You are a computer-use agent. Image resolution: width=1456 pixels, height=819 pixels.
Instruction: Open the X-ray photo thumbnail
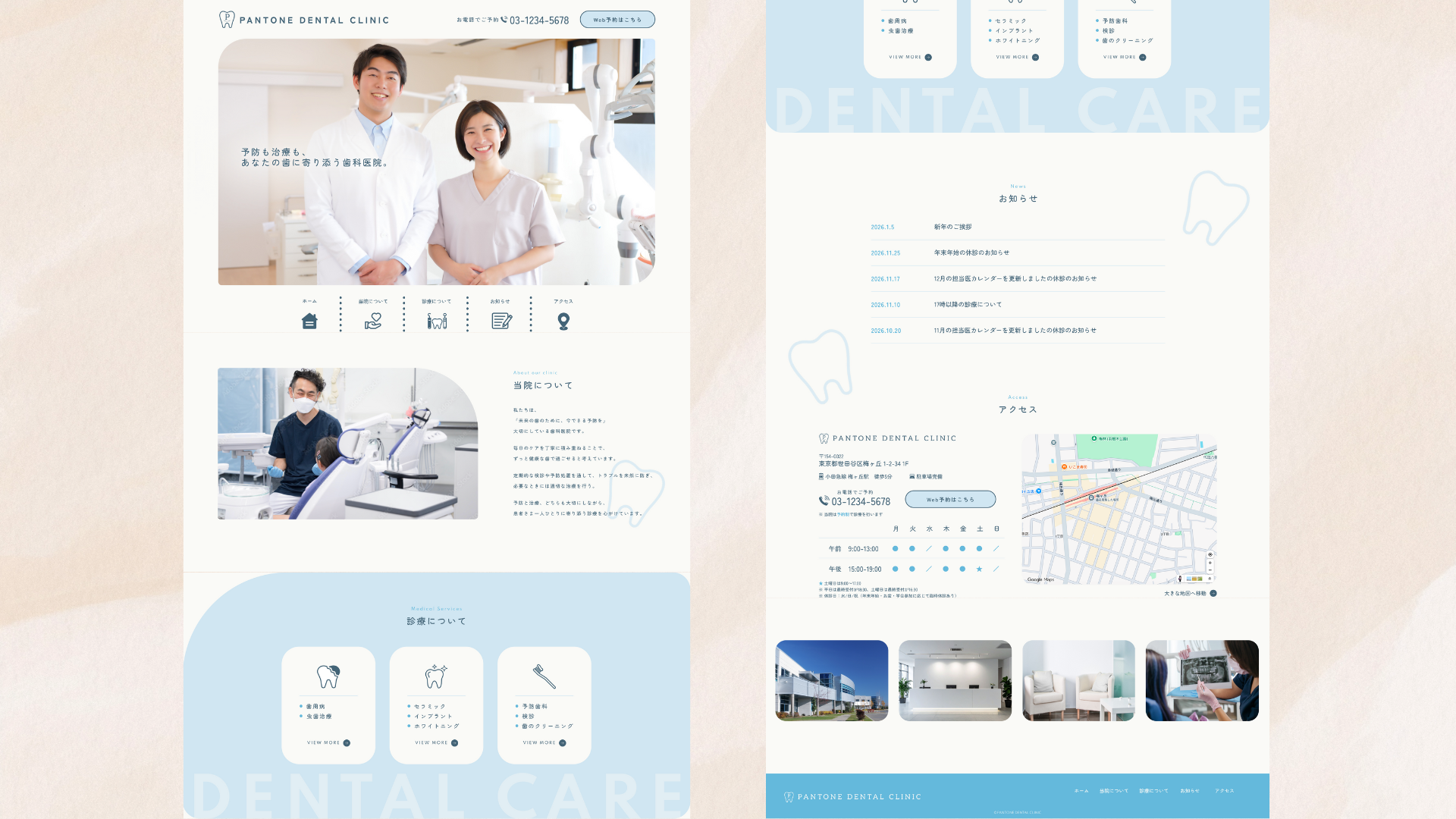[1202, 680]
